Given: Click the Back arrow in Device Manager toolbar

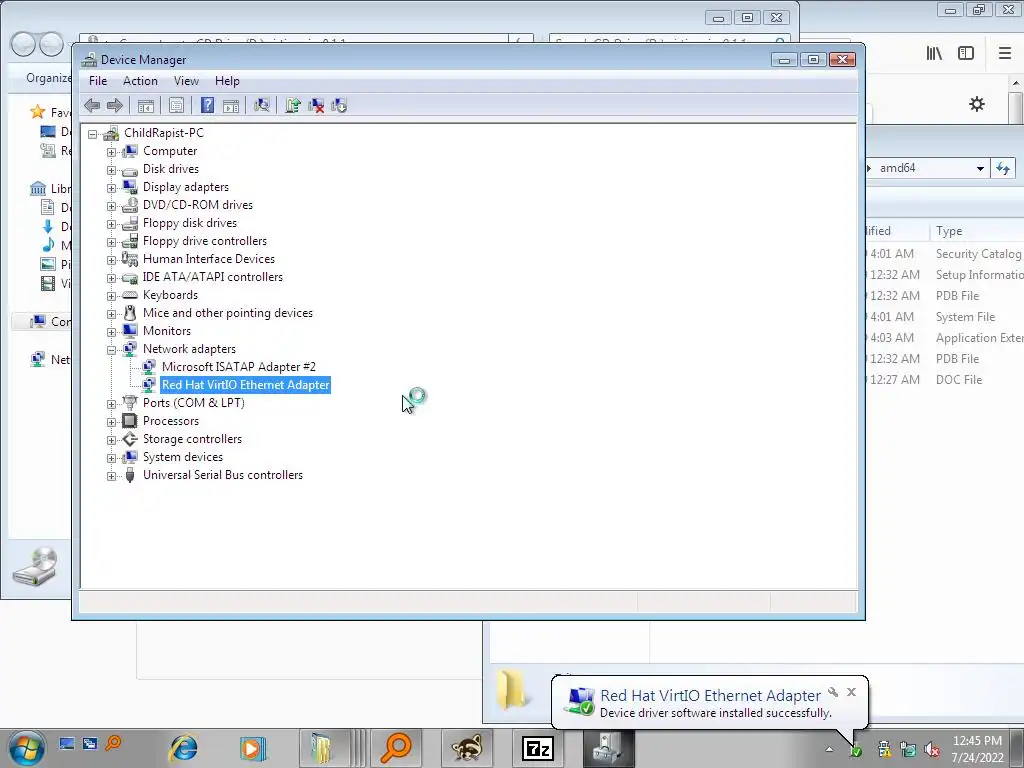Looking at the screenshot, I should coord(92,105).
